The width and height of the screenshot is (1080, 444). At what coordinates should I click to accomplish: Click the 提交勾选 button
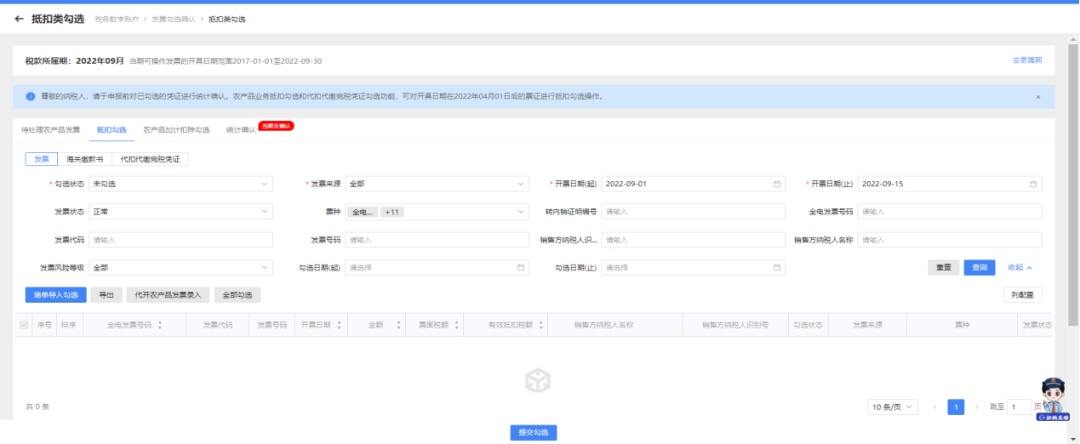coord(533,432)
